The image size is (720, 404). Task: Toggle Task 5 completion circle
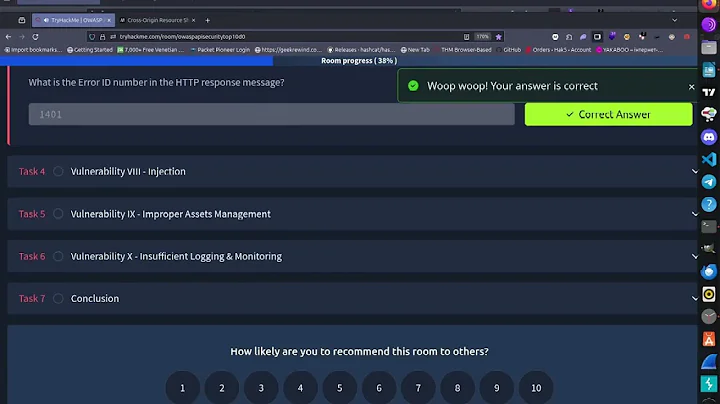point(58,214)
